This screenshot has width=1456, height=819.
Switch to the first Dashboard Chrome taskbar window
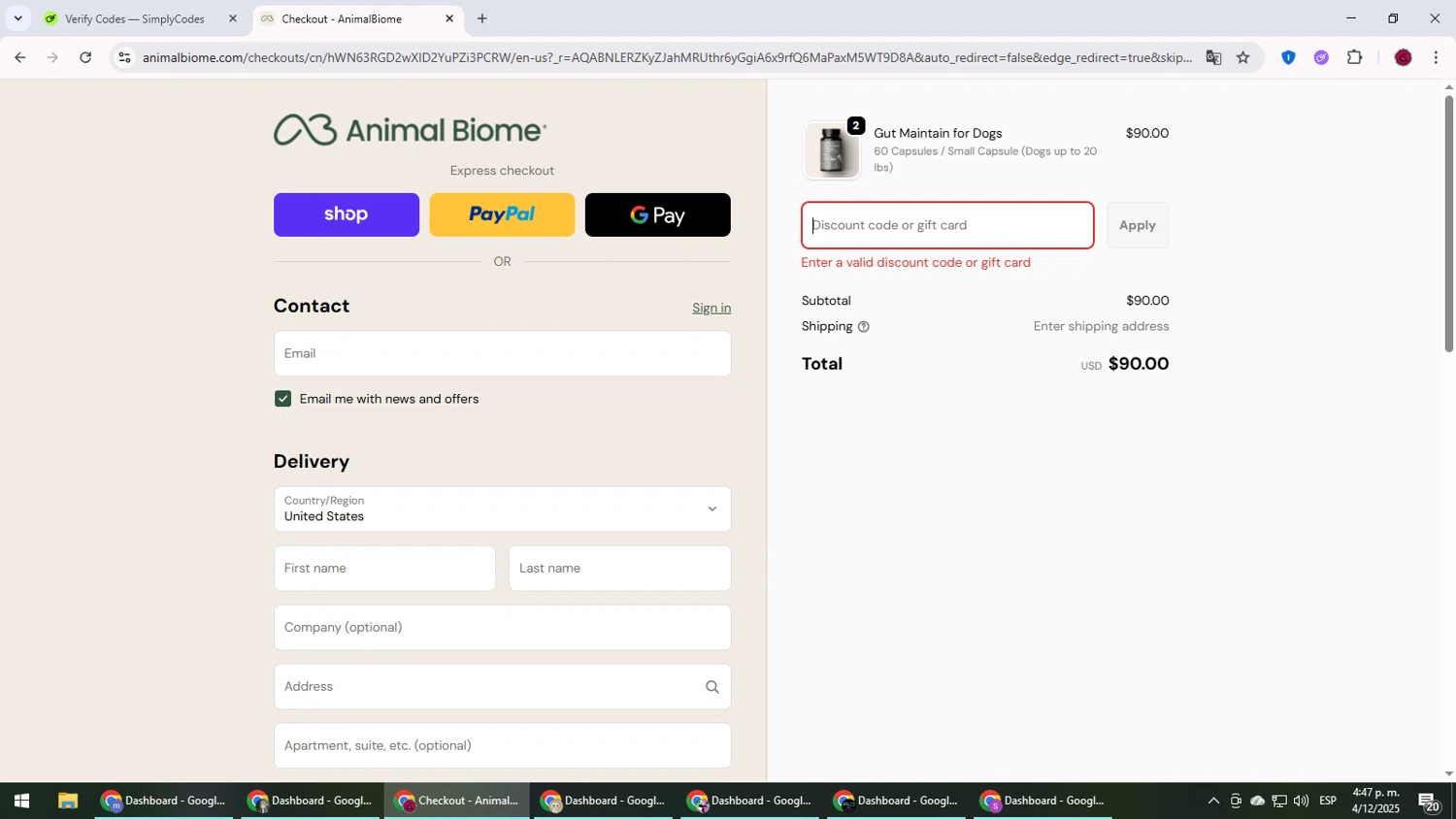coord(164,801)
